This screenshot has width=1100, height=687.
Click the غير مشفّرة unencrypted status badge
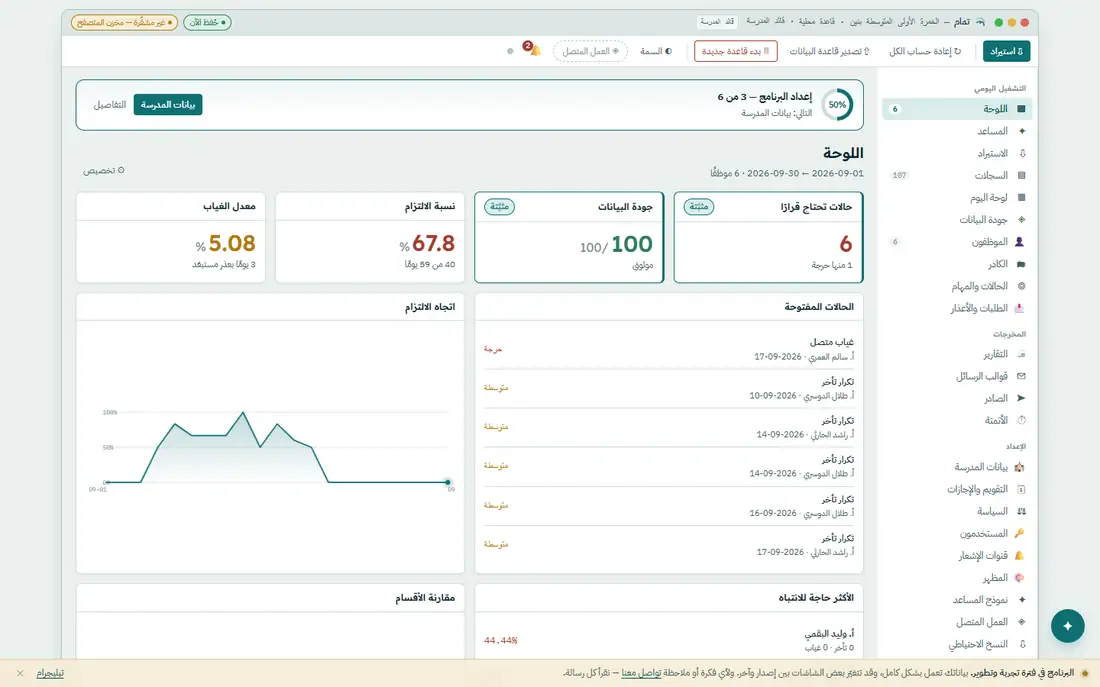pos(124,22)
